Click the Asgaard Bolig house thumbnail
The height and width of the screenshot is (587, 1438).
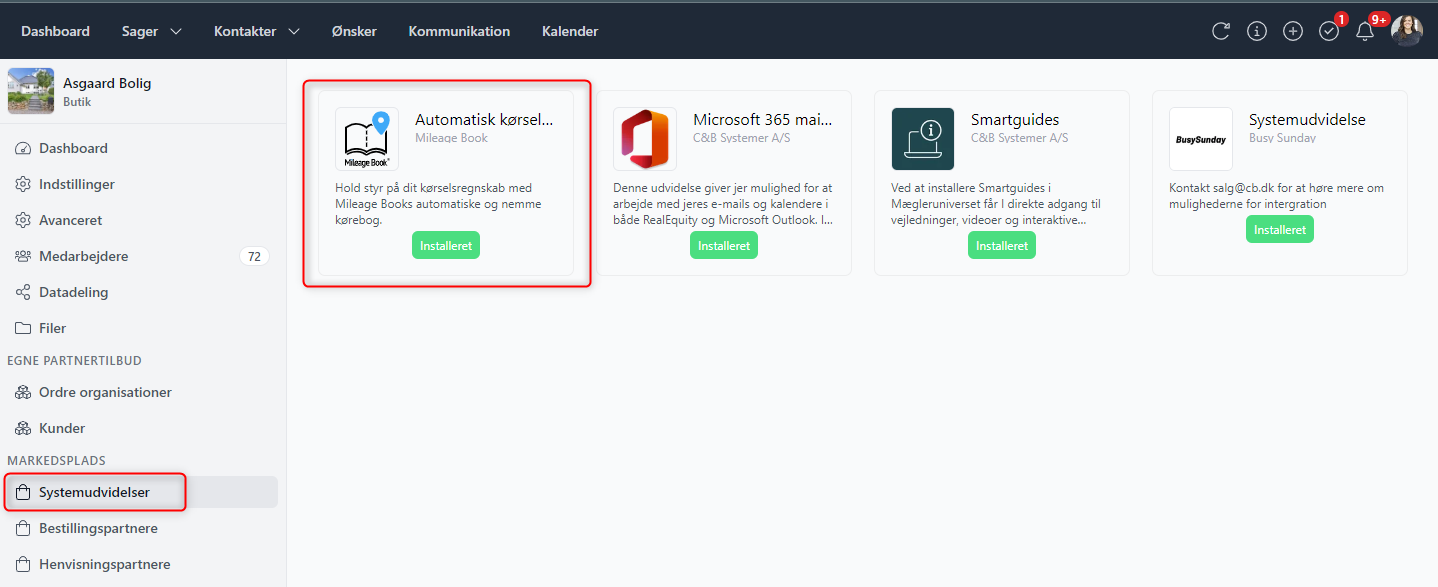[x=31, y=91]
